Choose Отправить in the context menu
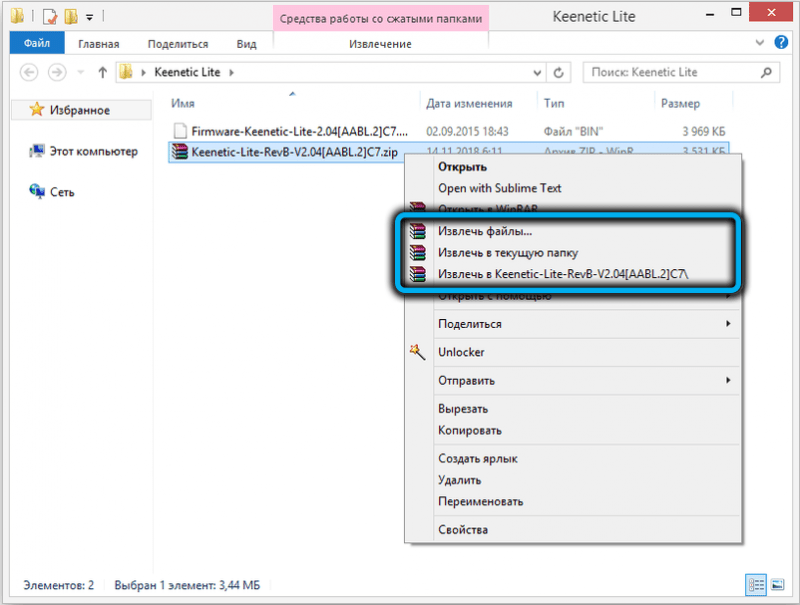 point(572,380)
